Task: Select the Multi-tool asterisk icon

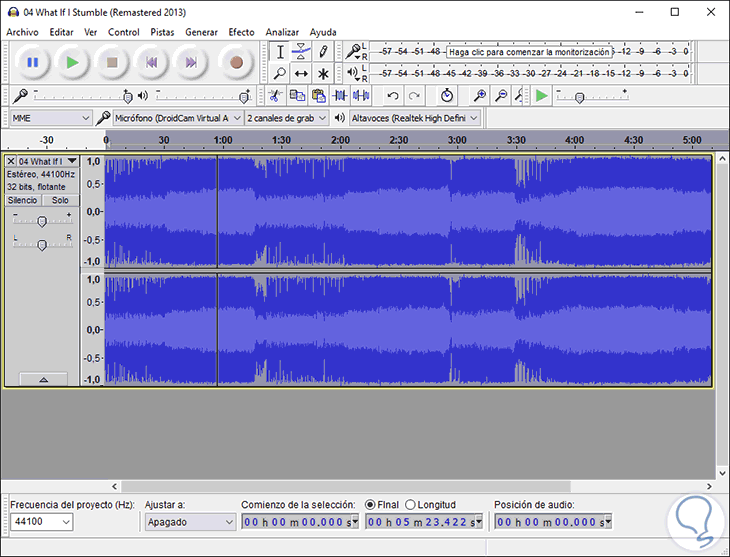Action: point(323,73)
